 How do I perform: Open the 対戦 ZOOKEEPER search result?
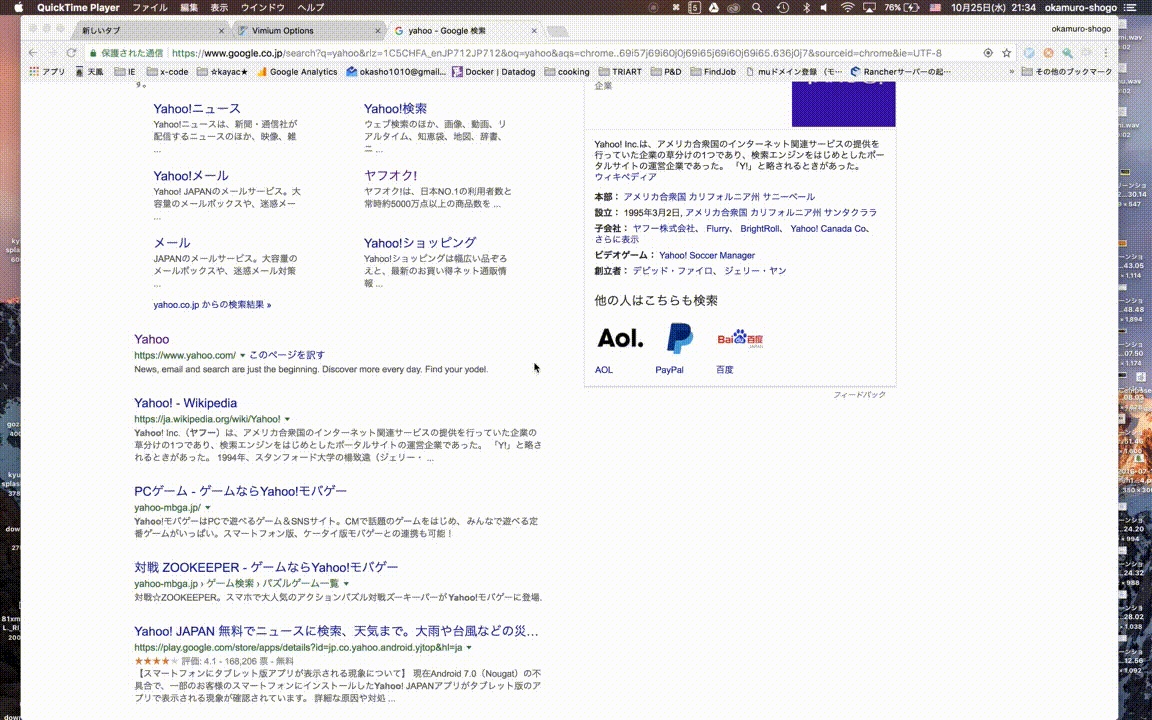(266, 567)
